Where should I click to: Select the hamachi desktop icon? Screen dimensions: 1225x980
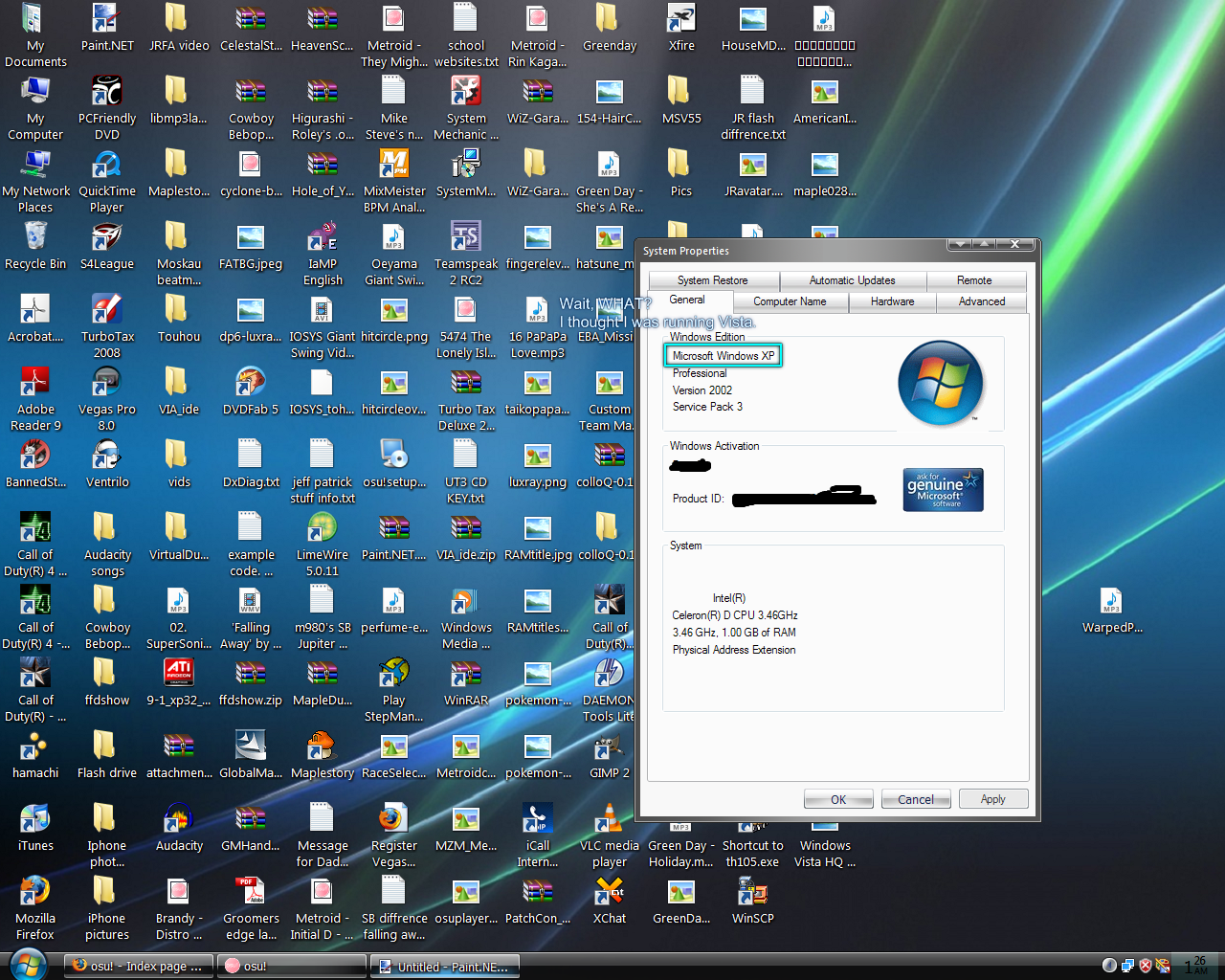tap(35, 755)
